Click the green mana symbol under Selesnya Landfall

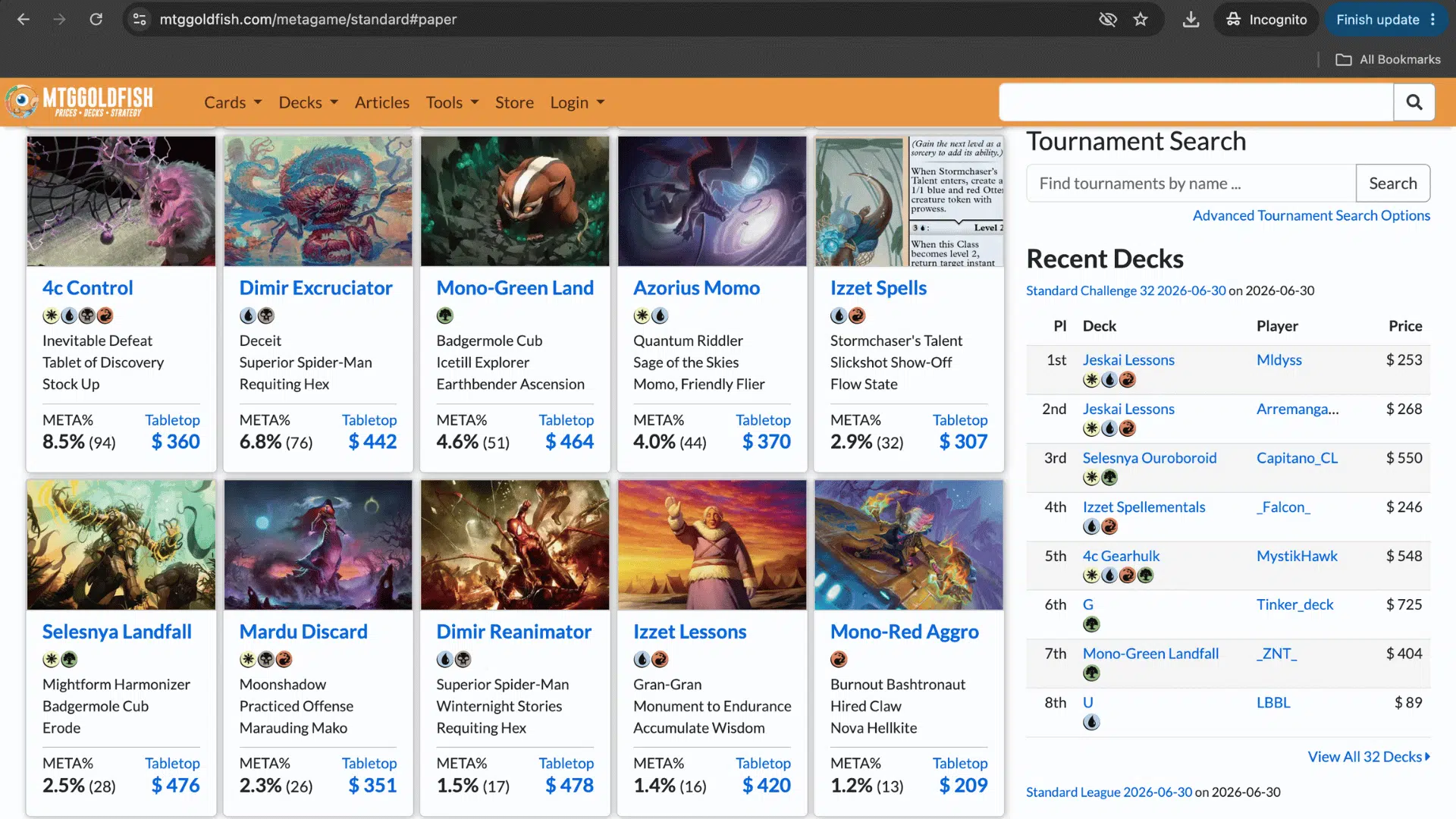pyautogui.click(x=69, y=659)
